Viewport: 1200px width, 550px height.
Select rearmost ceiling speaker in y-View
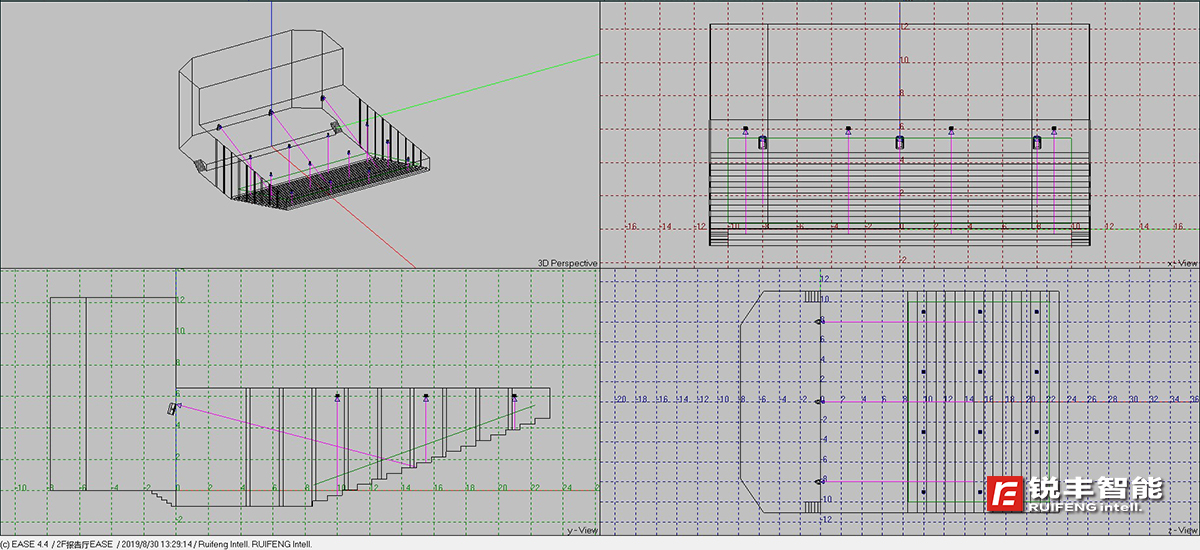tap(514, 398)
